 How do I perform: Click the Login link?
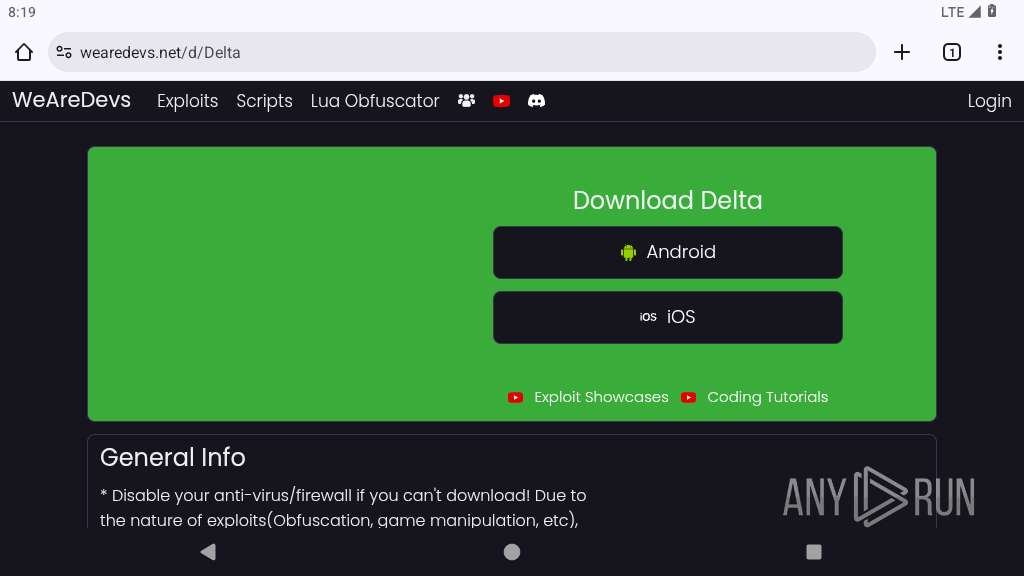click(989, 101)
